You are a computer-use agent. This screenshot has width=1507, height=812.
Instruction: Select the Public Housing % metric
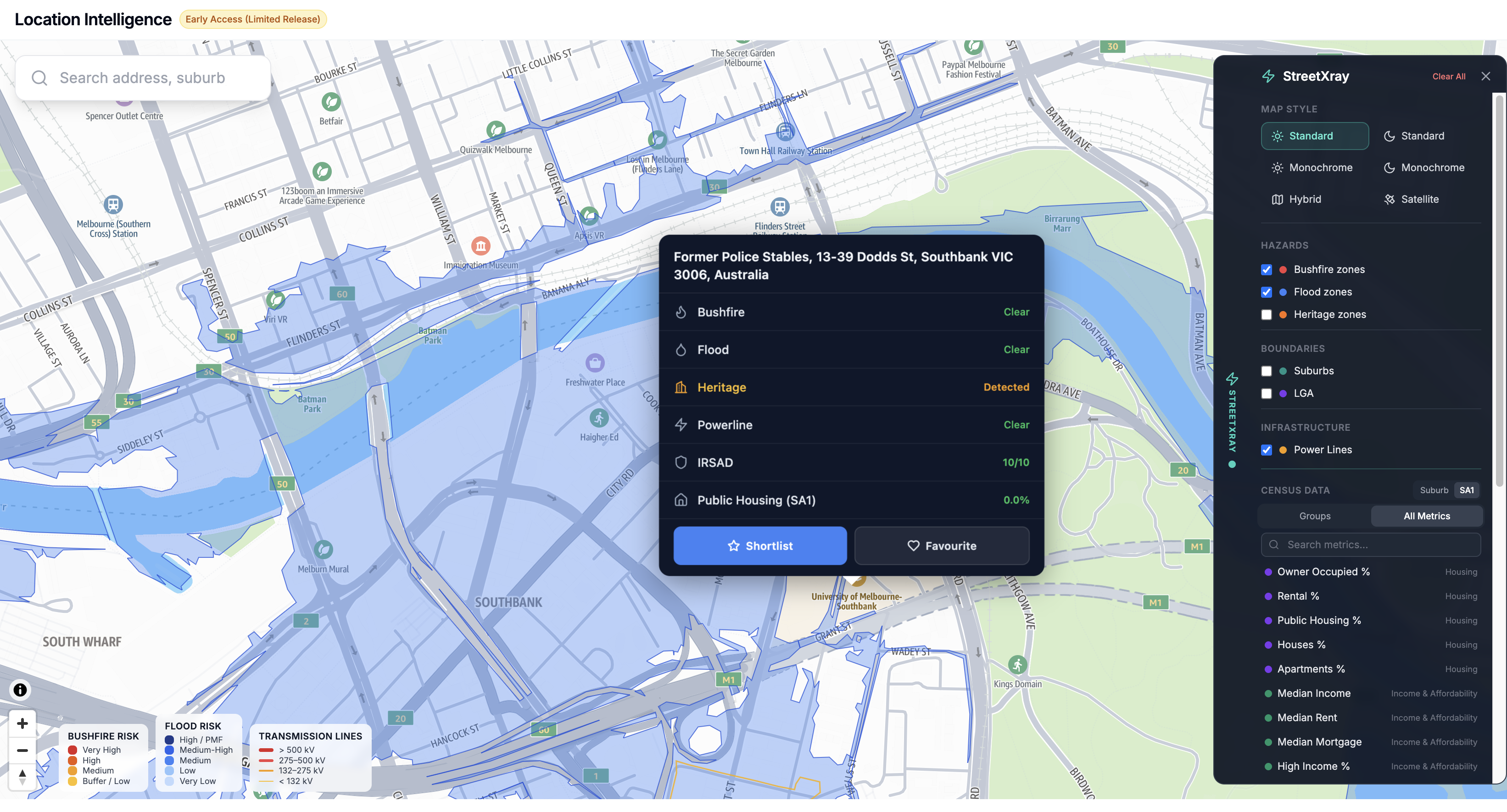tap(1370, 620)
